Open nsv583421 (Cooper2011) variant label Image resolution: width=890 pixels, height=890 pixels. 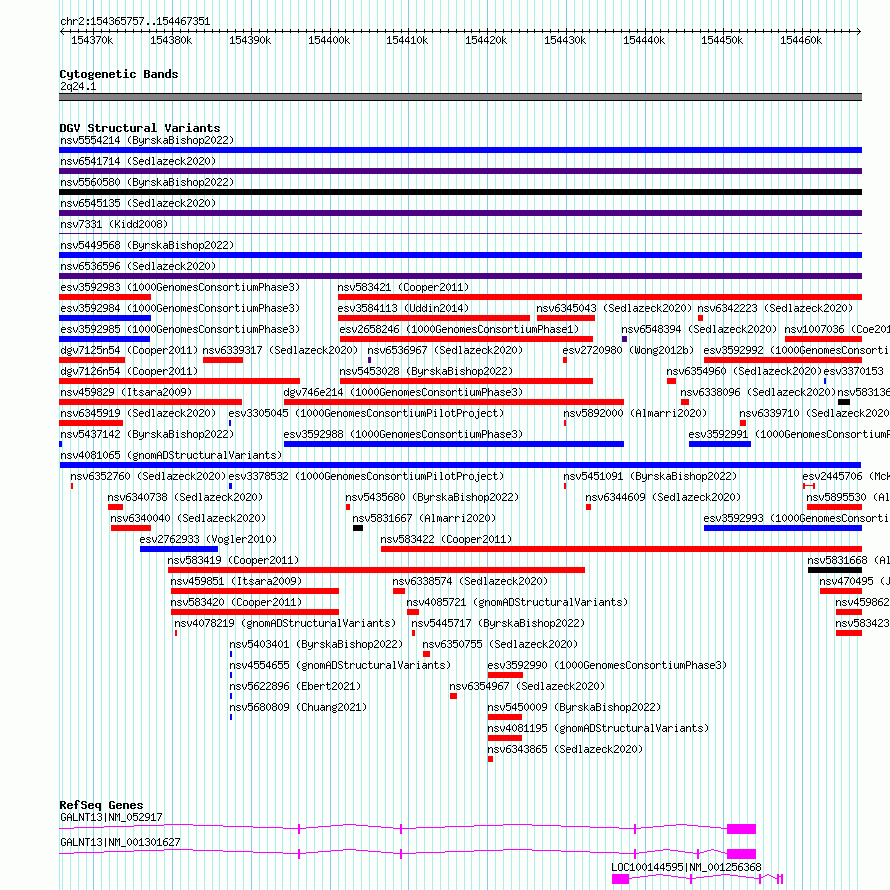(403, 287)
